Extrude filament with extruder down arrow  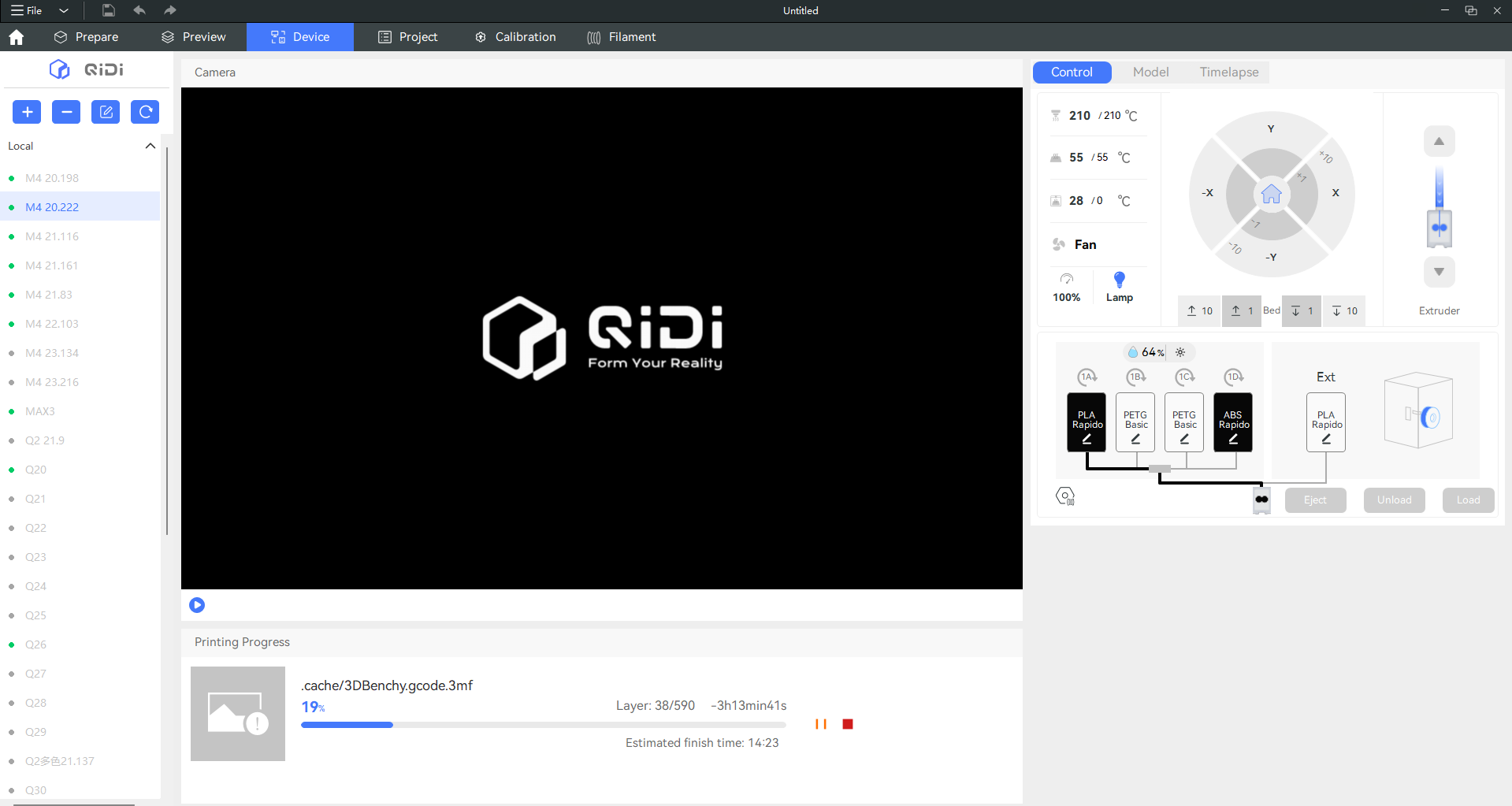[x=1440, y=272]
